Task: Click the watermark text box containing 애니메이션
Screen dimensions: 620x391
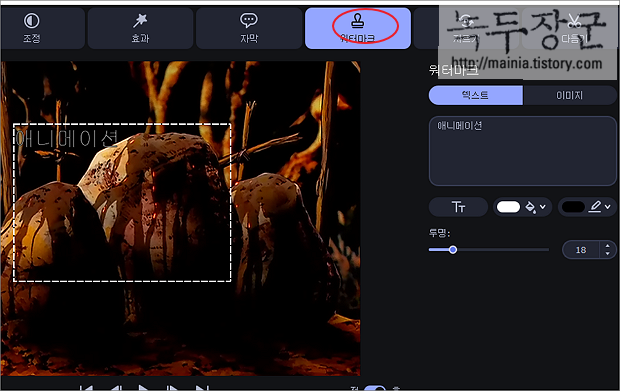Action: click(x=523, y=151)
